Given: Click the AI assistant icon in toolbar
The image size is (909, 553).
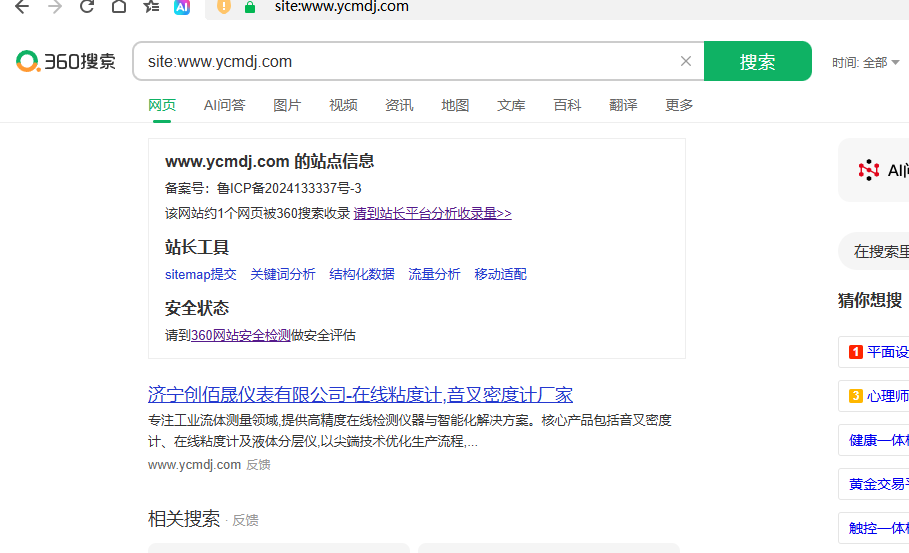Looking at the screenshot, I should pyautogui.click(x=182, y=6).
